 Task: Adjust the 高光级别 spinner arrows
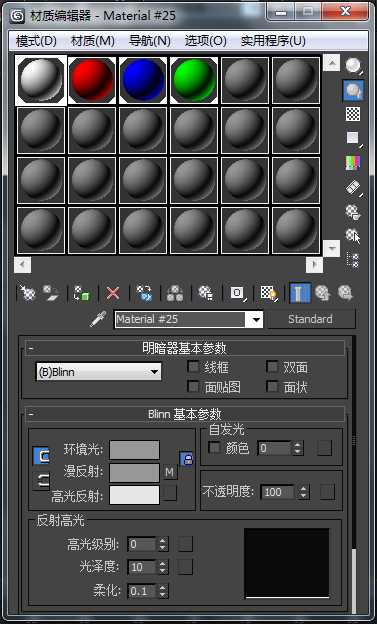point(162,544)
